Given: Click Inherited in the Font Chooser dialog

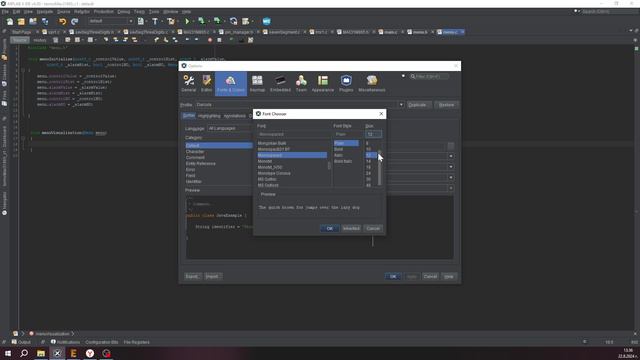Looking at the screenshot, I should point(351,229).
